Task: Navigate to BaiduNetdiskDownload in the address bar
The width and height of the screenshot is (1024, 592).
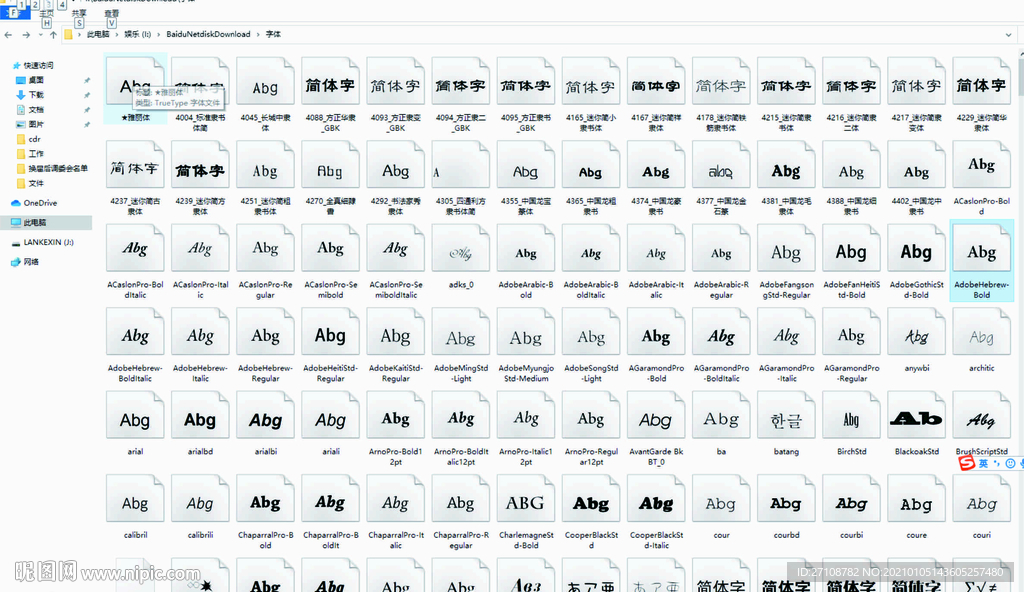Action: tap(208, 35)
